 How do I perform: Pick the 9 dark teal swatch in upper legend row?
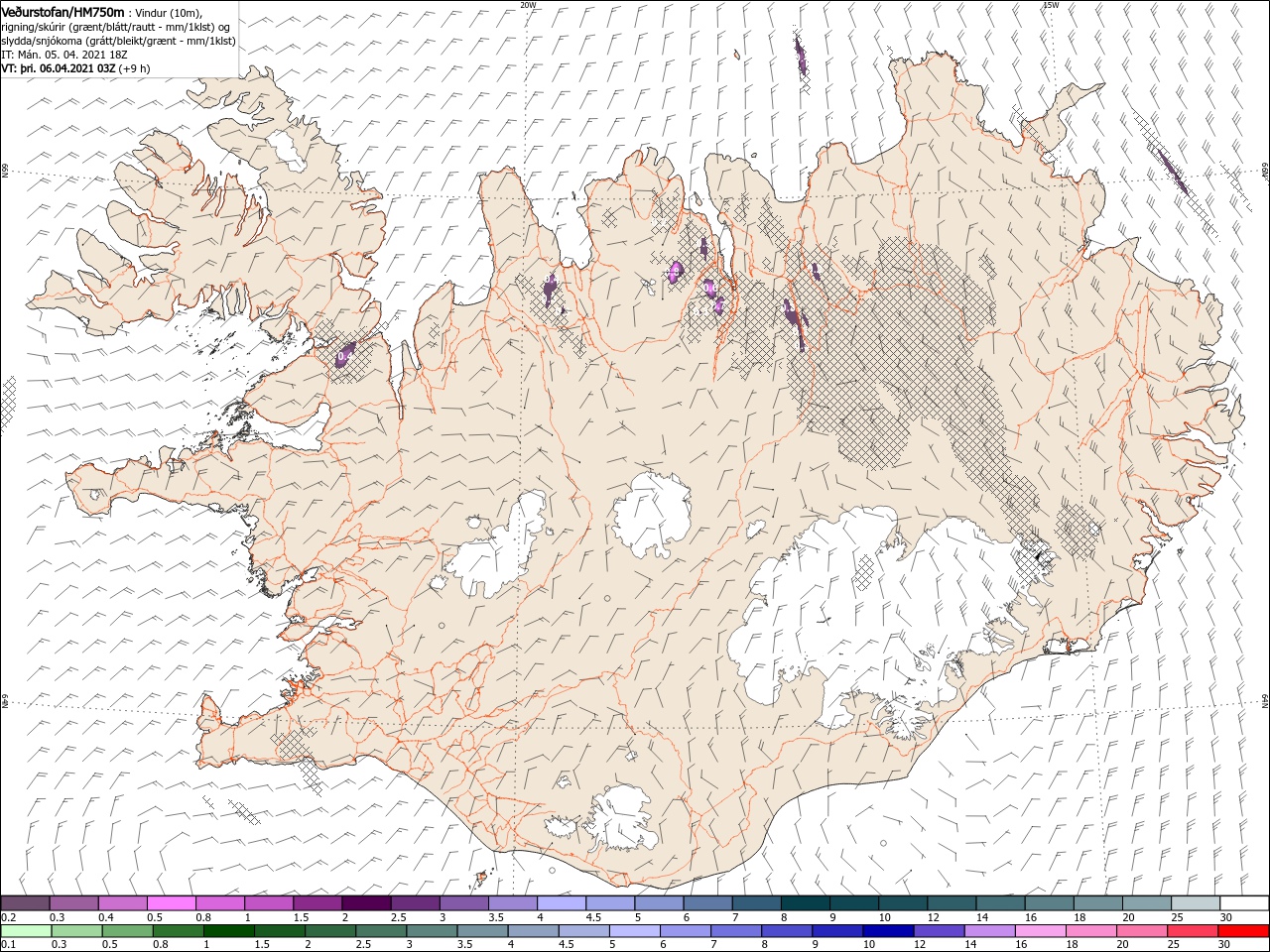[x=853, y=903]
